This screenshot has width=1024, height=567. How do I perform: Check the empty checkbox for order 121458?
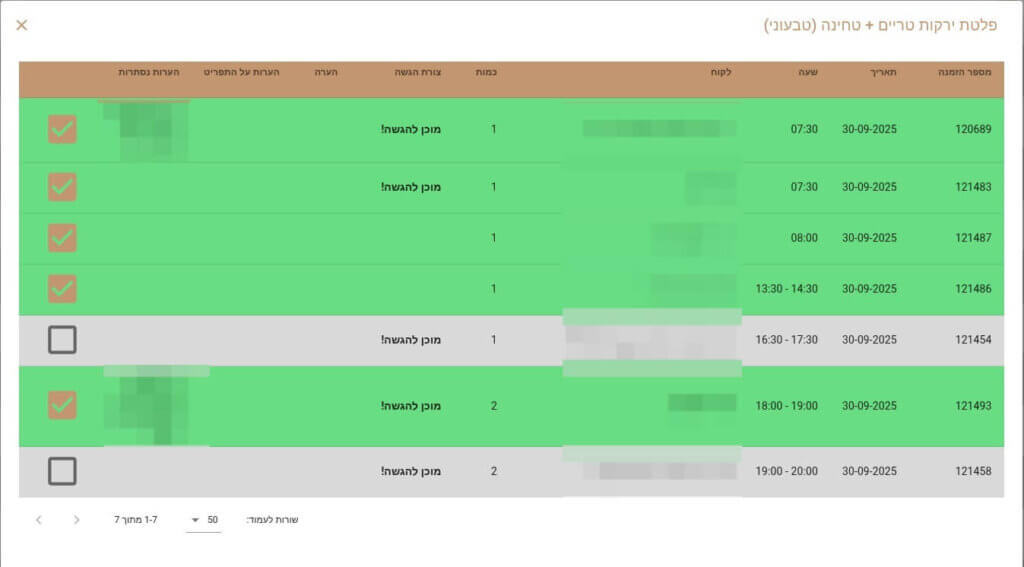pyautogui.click(x=62, y=471)
